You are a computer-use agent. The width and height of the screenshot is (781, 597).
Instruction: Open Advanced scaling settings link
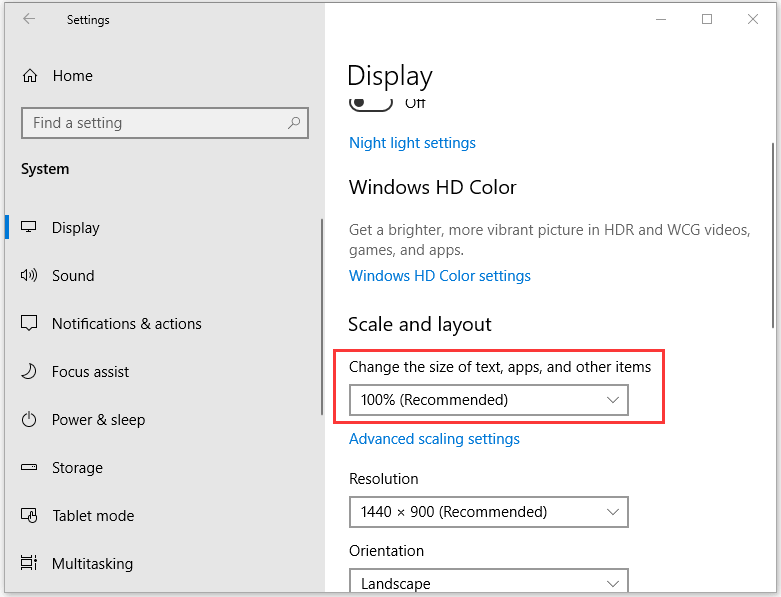(434, 439)
